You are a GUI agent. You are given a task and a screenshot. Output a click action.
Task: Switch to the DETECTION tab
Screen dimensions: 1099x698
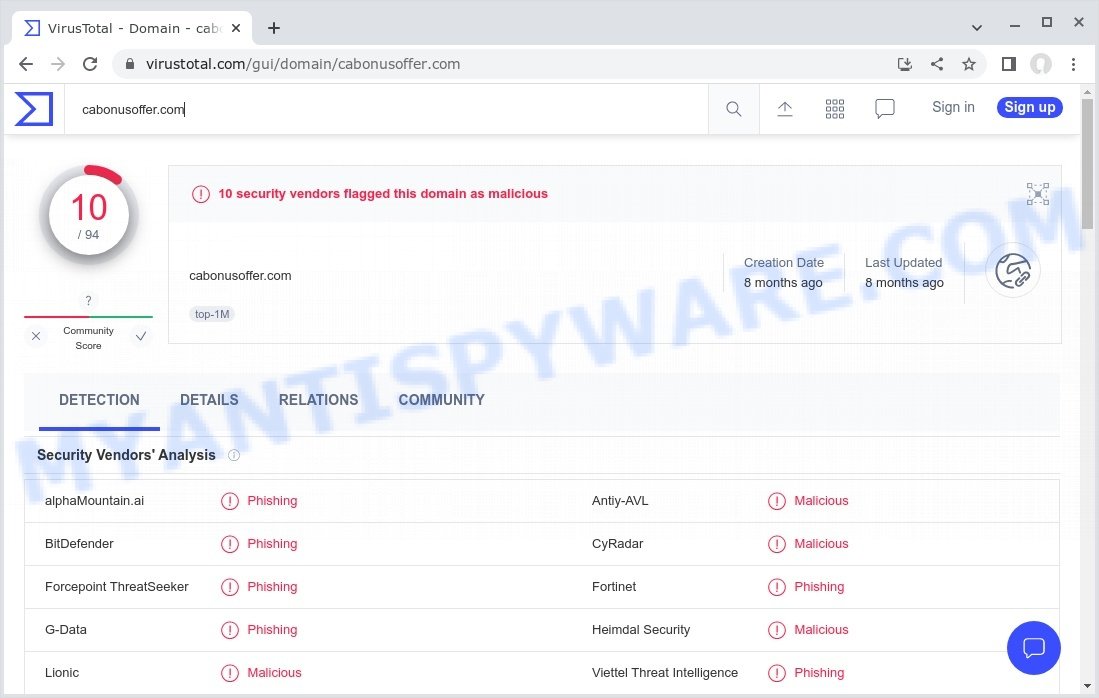pos(100,400)
